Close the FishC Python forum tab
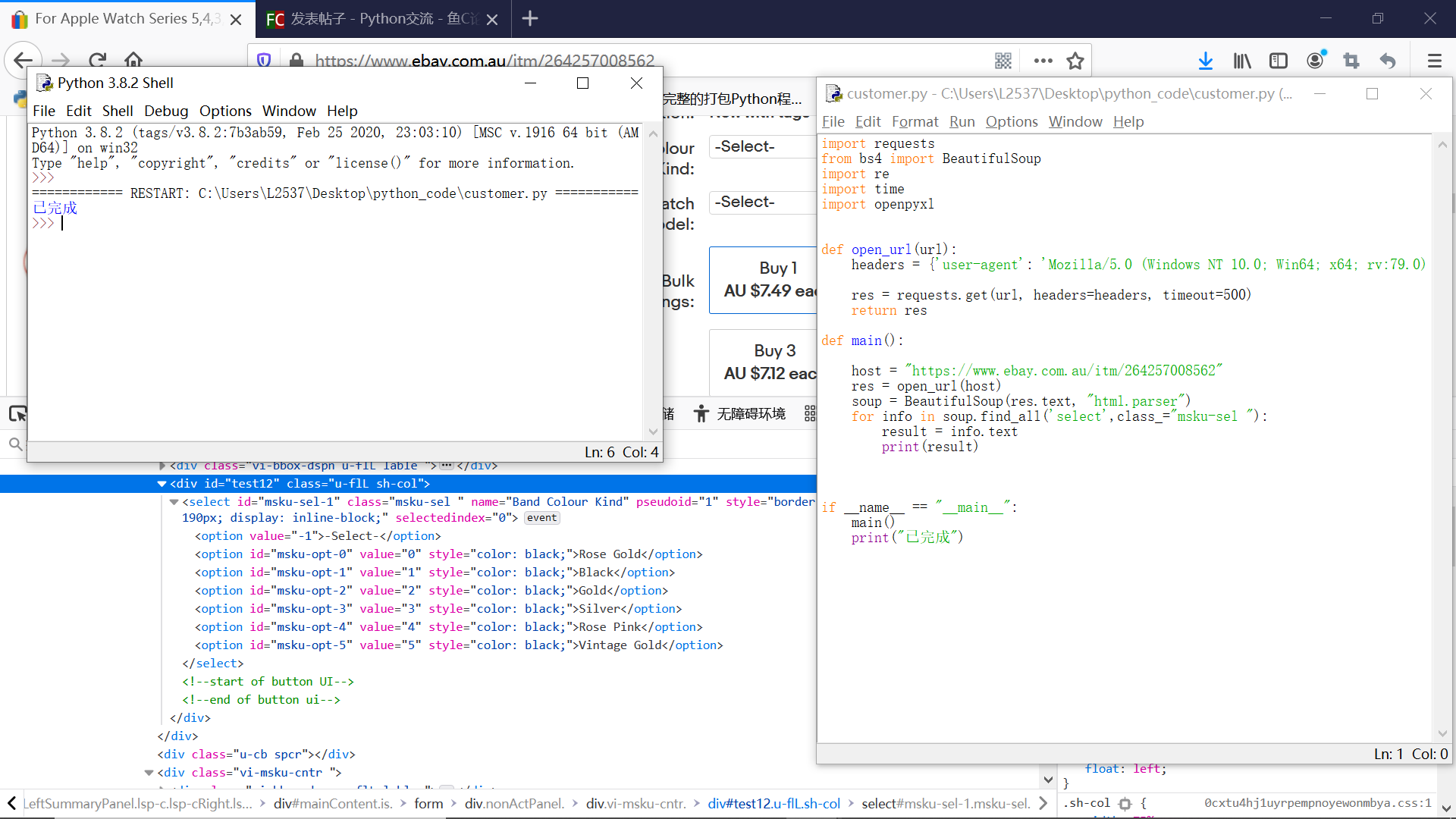The image size is (1456, 819). click(x=492, y=19)
